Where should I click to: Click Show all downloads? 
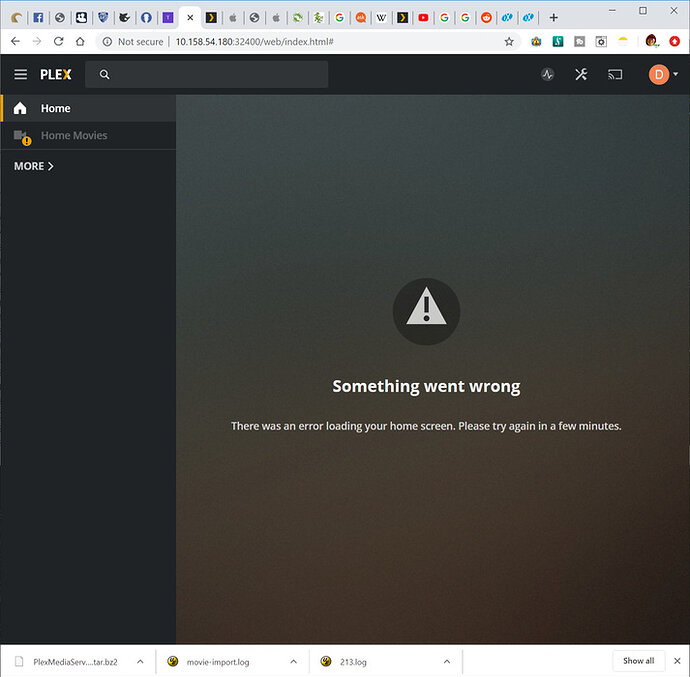[638, 661]
